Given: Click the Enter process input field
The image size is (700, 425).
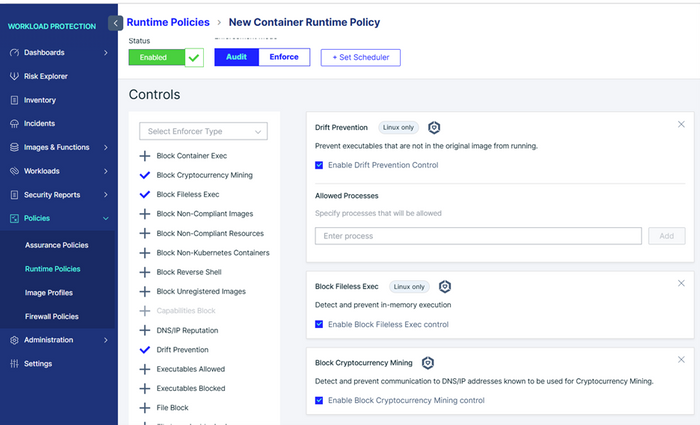Looking at the screenshot, I should click(x=478, y=236).
